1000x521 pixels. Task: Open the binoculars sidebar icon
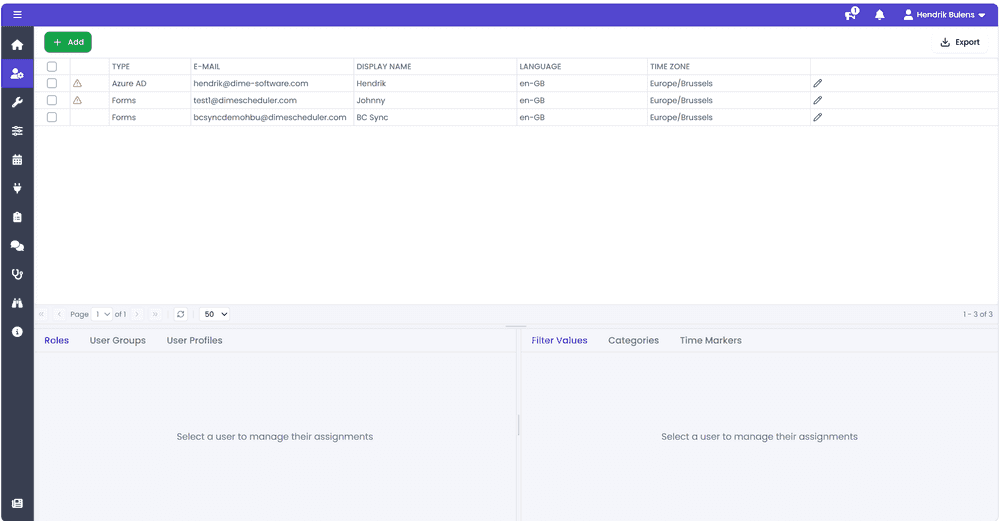pos(17,303)
